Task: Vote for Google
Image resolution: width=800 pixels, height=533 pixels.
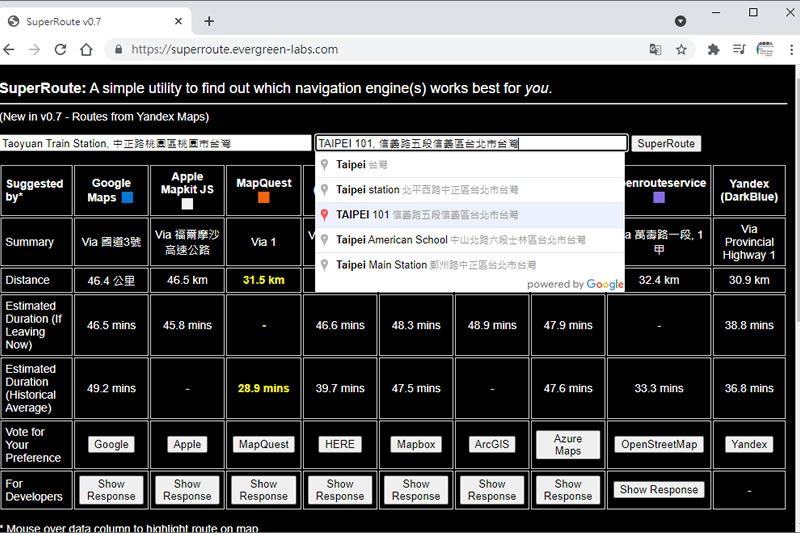Action: click(111, 444)
